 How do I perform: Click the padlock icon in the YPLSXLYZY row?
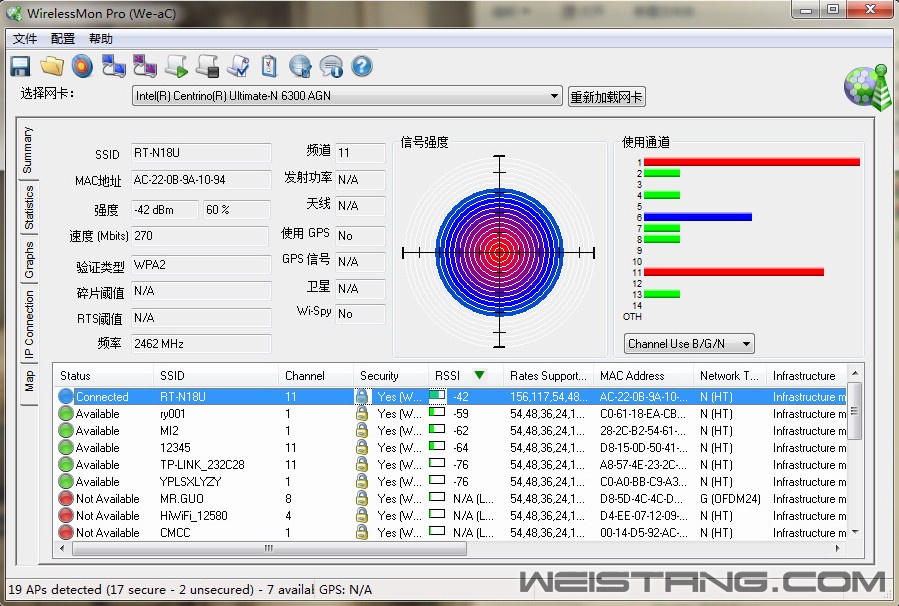[362, 481]
